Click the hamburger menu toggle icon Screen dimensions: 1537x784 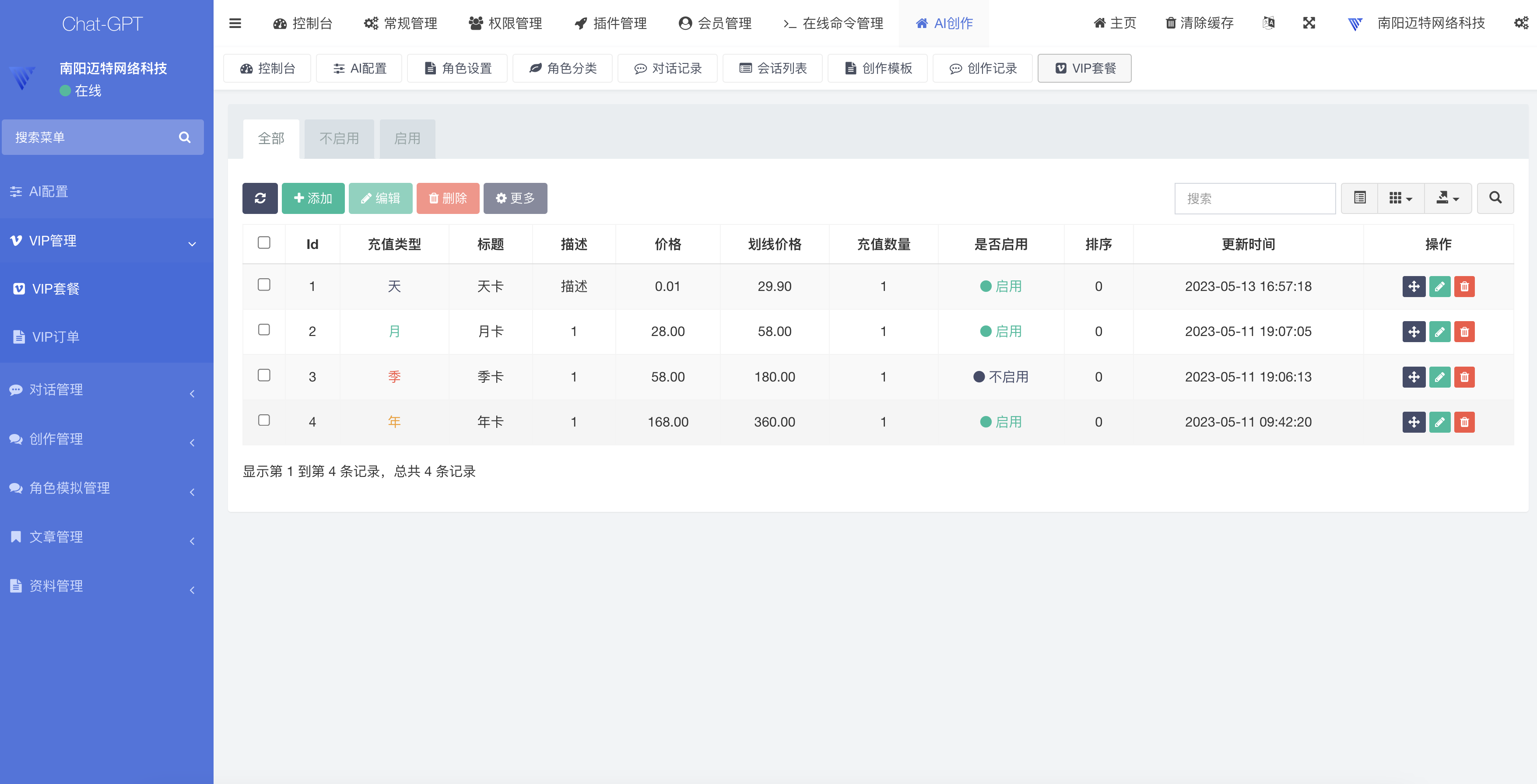point(235,23)
